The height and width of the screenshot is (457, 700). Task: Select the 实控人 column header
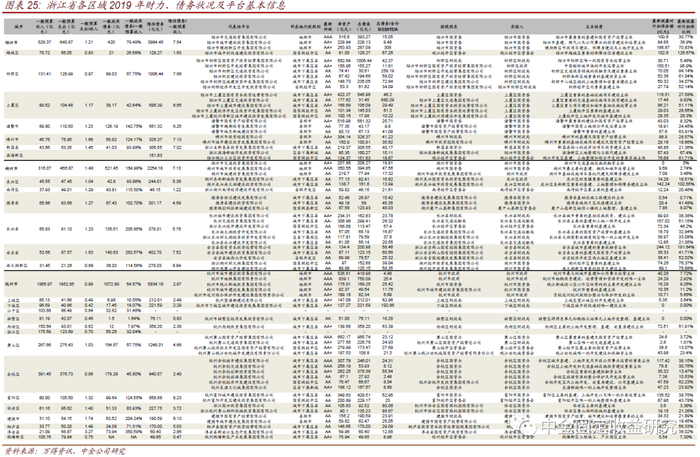click(517, 27)
